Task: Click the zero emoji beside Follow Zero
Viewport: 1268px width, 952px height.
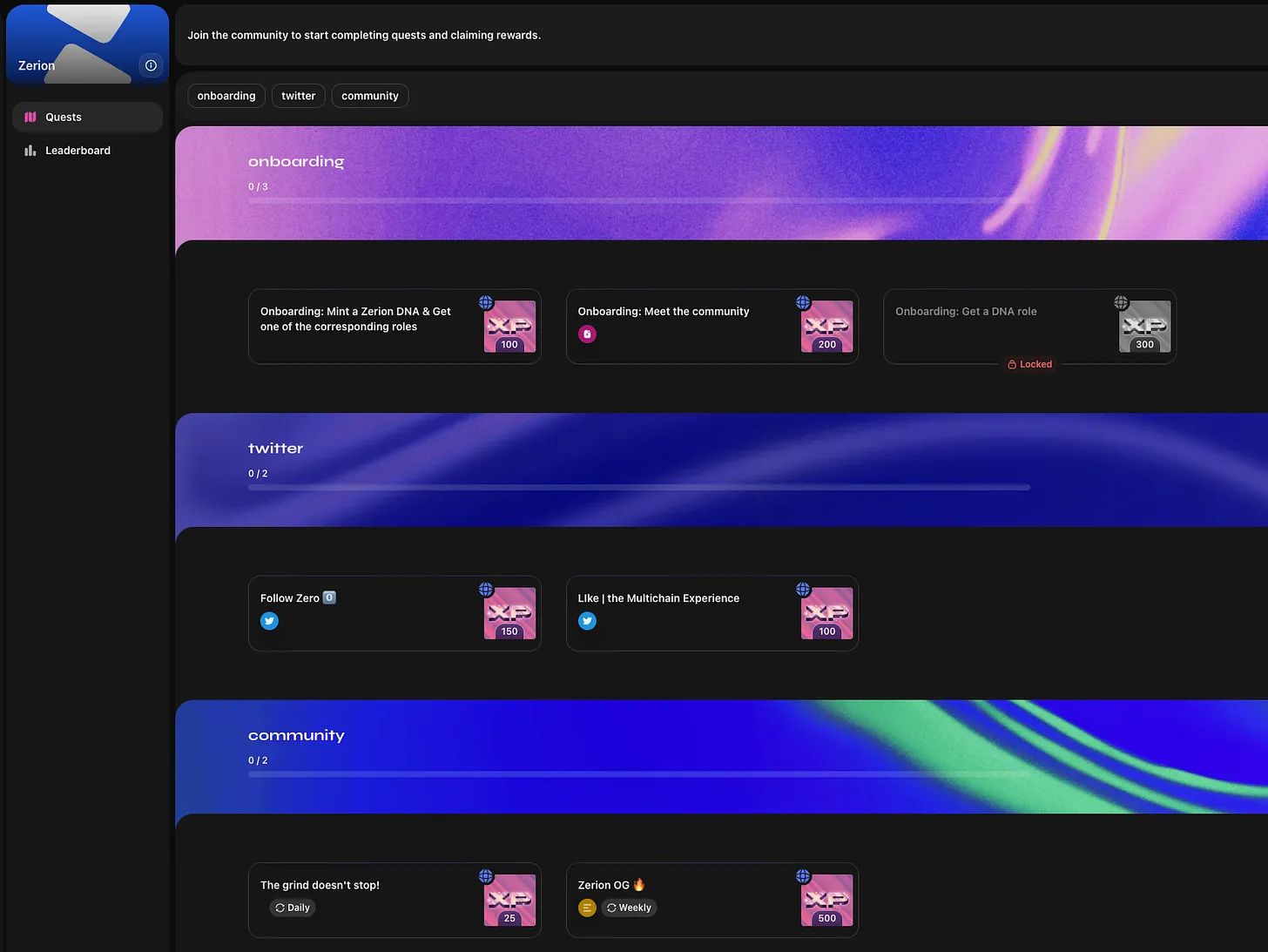Action: tap(329, 598)
